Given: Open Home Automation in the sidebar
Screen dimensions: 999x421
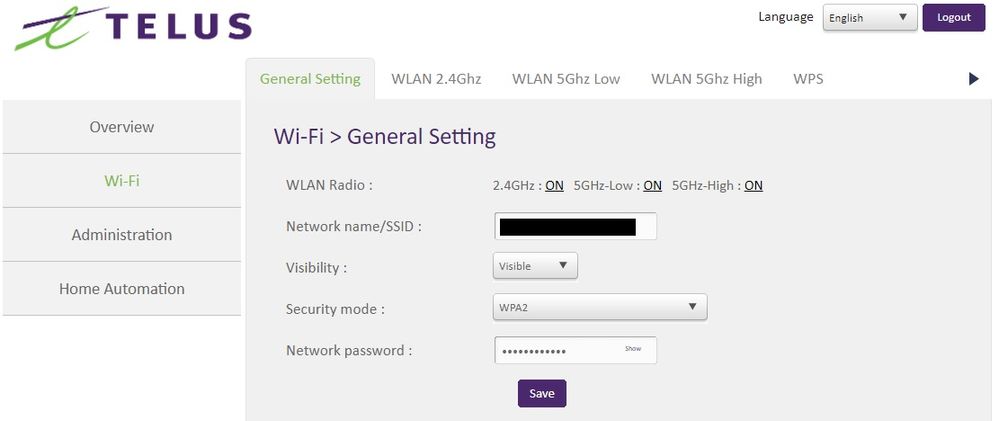Looking at the screenshot, I should point(122,289).
